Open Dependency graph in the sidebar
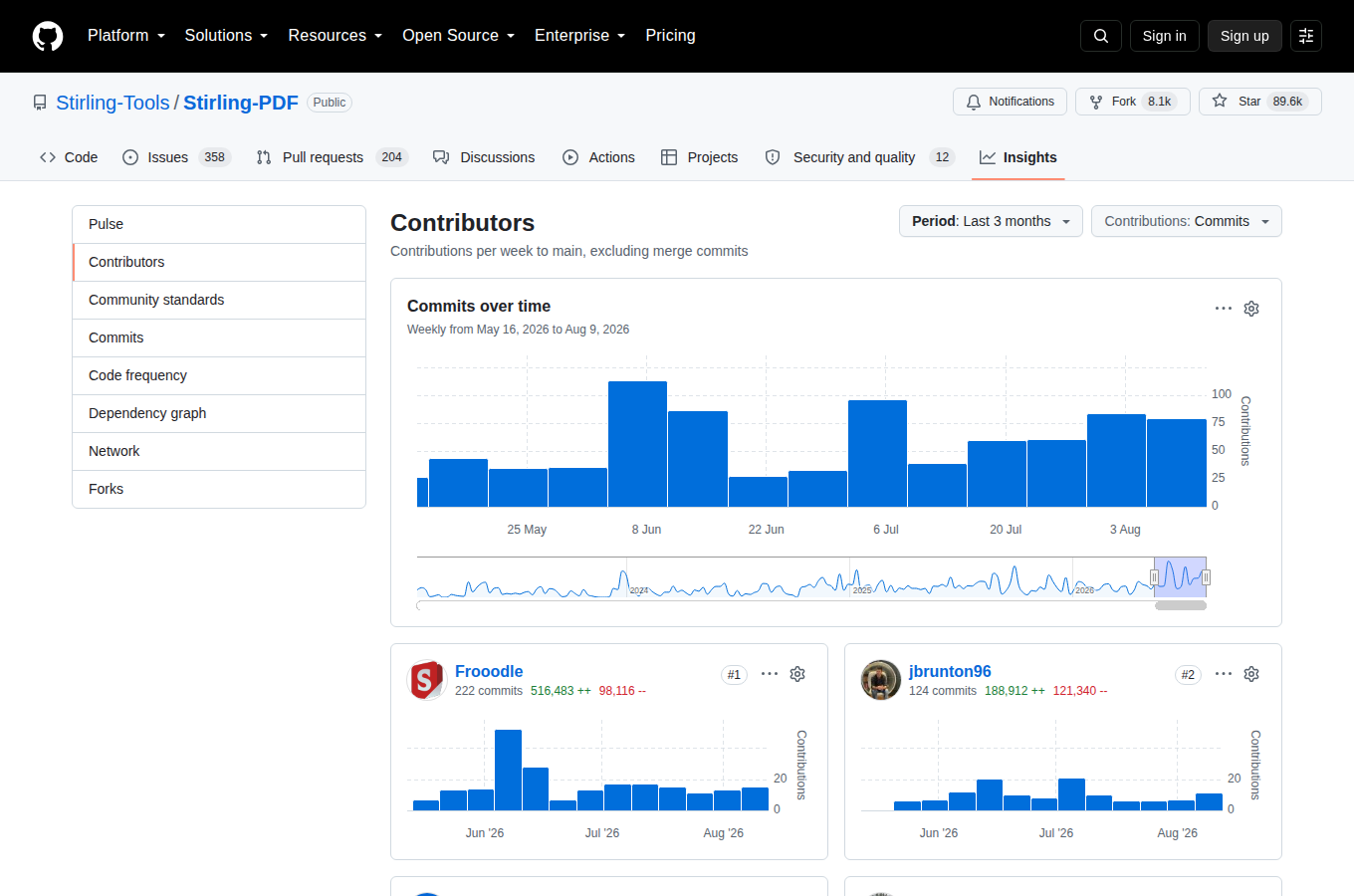This screenshot has height=896, width=1354. pyautogui.click(x=219, y=413)
